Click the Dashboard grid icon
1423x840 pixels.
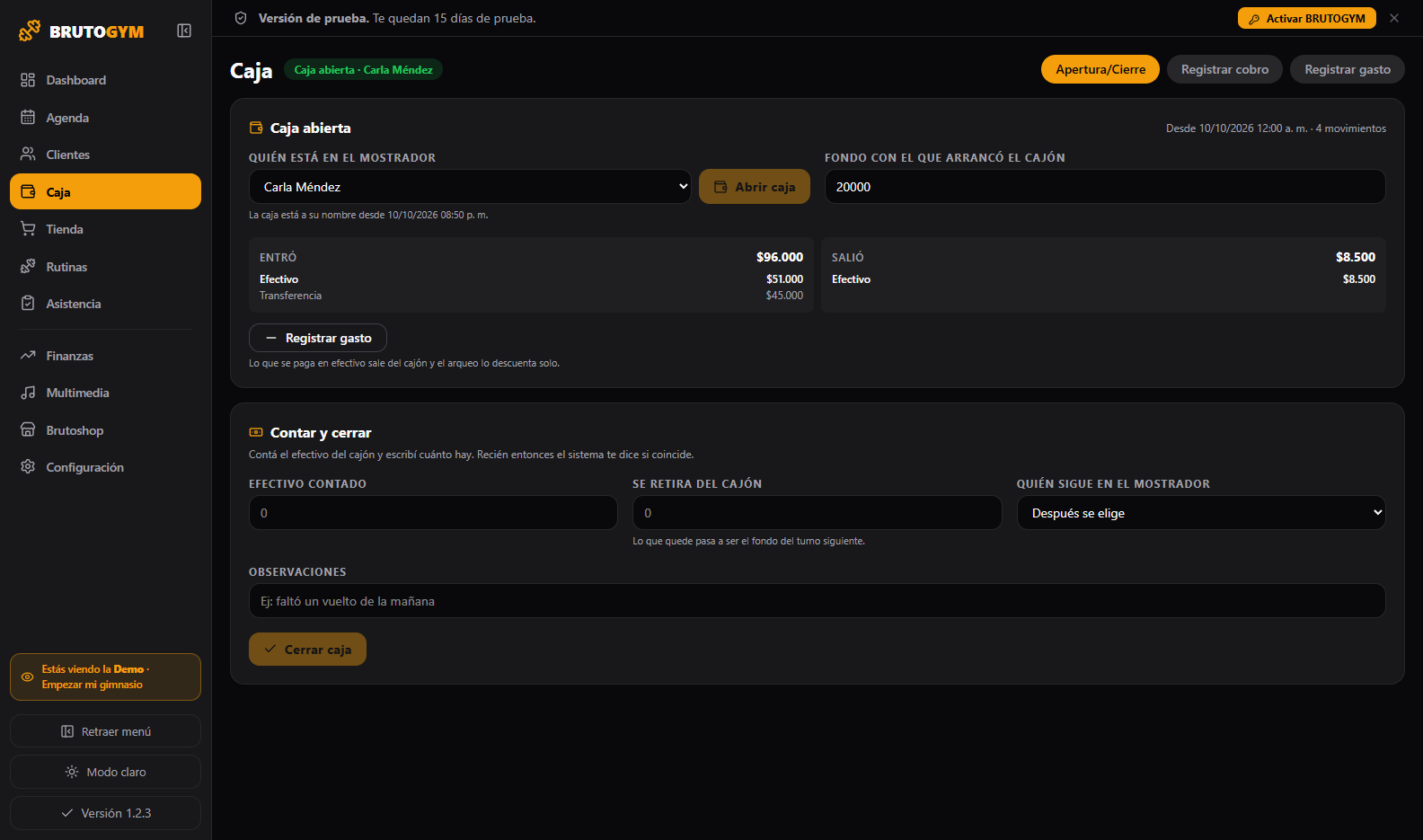[x=28, y=80]
